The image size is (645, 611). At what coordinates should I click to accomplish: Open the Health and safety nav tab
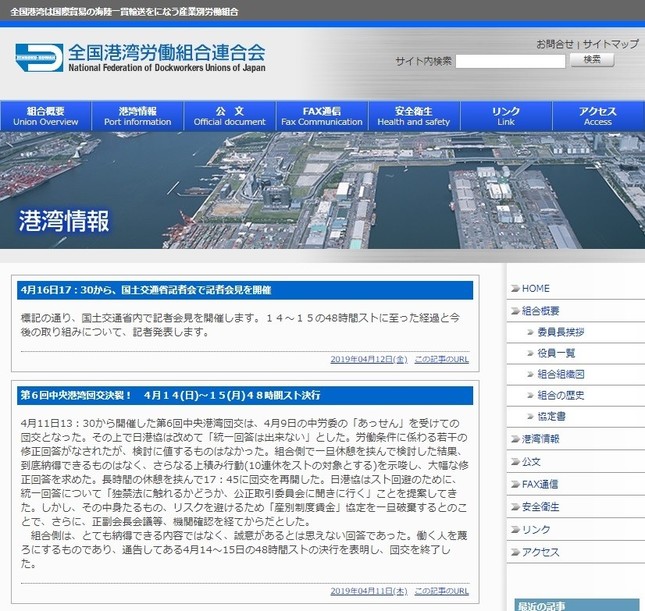414,116
